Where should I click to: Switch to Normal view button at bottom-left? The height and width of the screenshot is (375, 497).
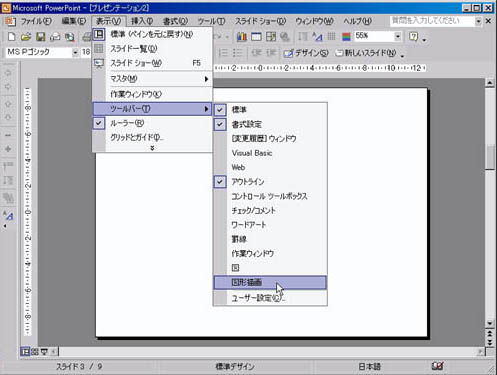click(25, 351)
